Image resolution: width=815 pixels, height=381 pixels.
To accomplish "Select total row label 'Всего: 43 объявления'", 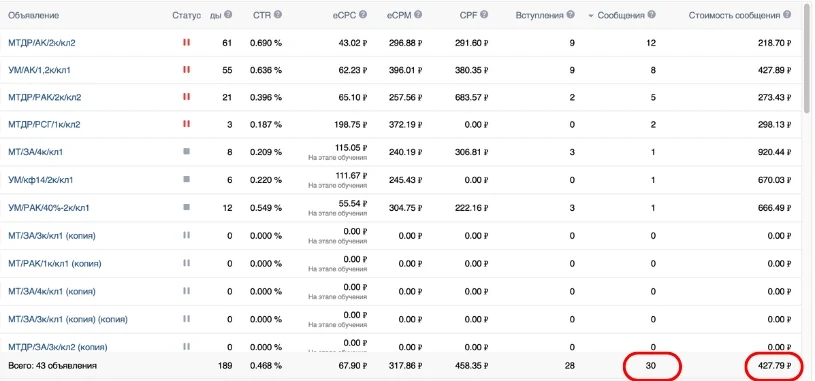I will coord(52,366).
